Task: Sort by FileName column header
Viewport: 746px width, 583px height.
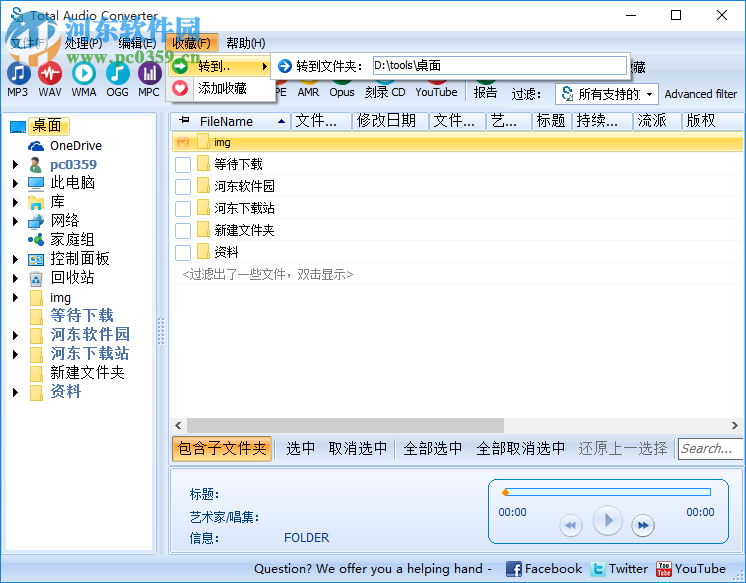Action: pos(230,121)
